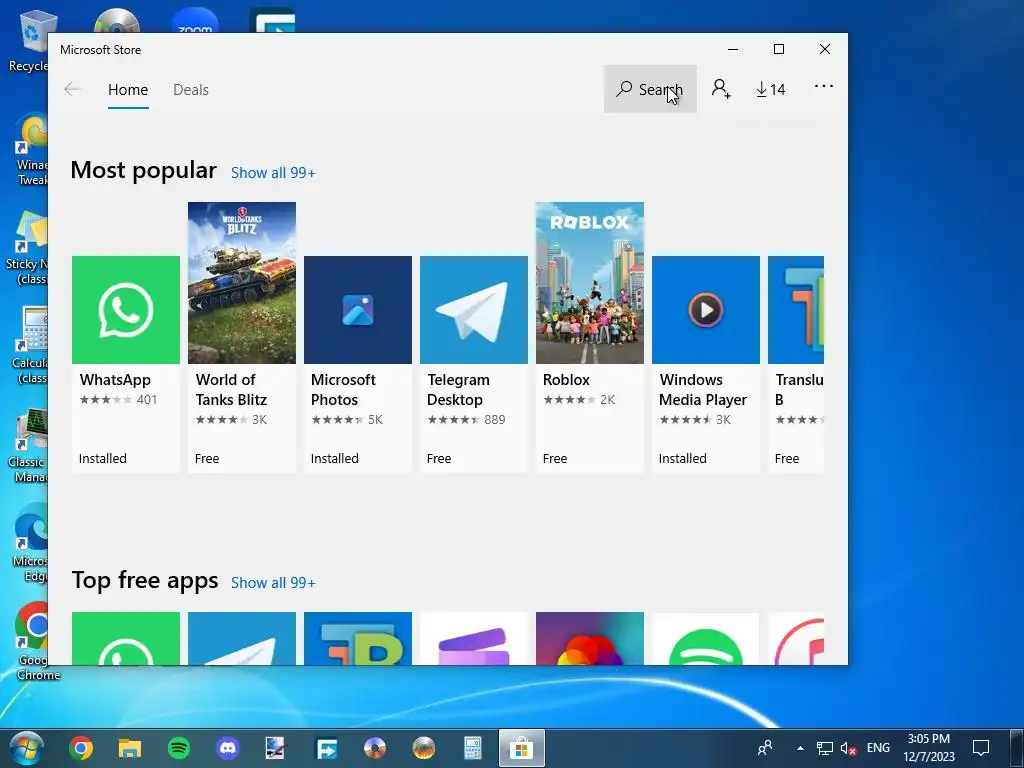Click the Roblox title text
The image size is (1024, 768).
click(x=566, y=379)
